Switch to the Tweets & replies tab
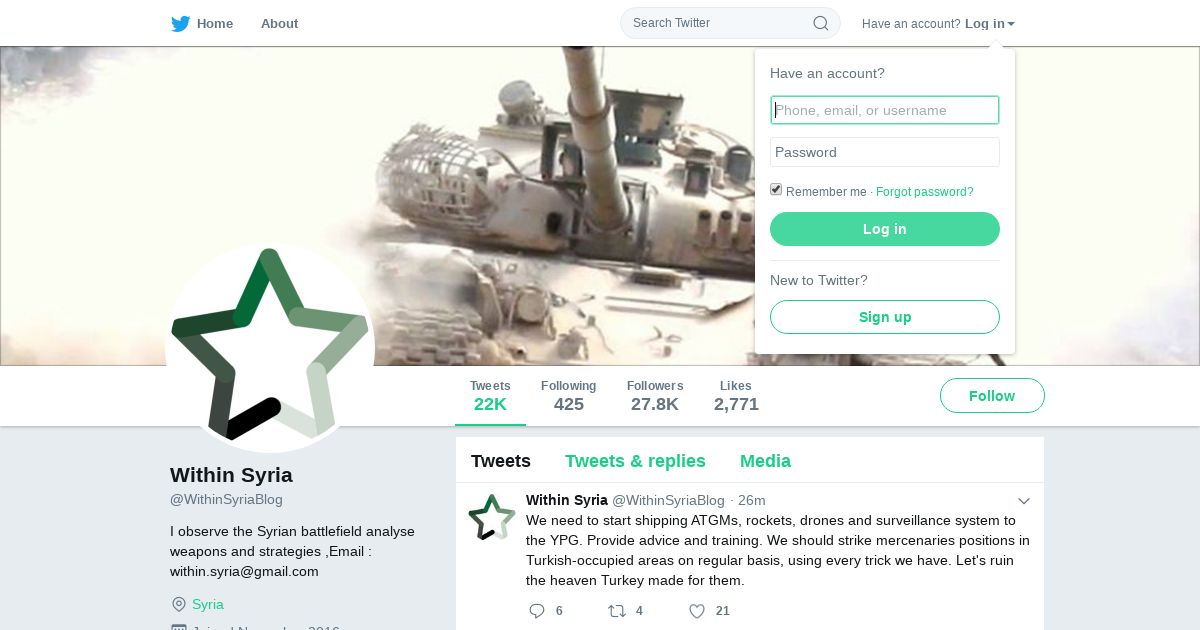 pyautogui.click(x=635, y=461)
